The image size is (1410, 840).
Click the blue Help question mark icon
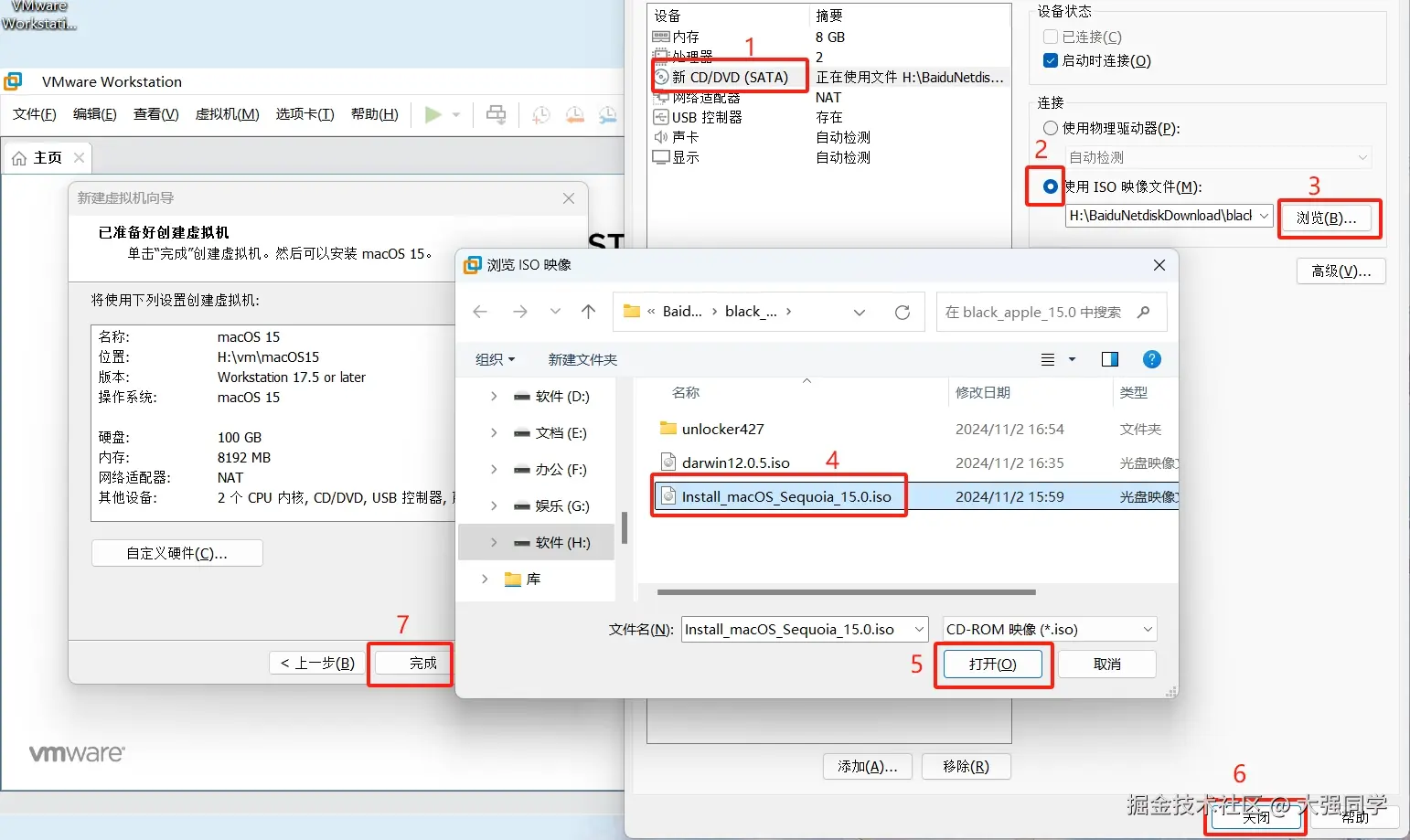coord(1152,359)
